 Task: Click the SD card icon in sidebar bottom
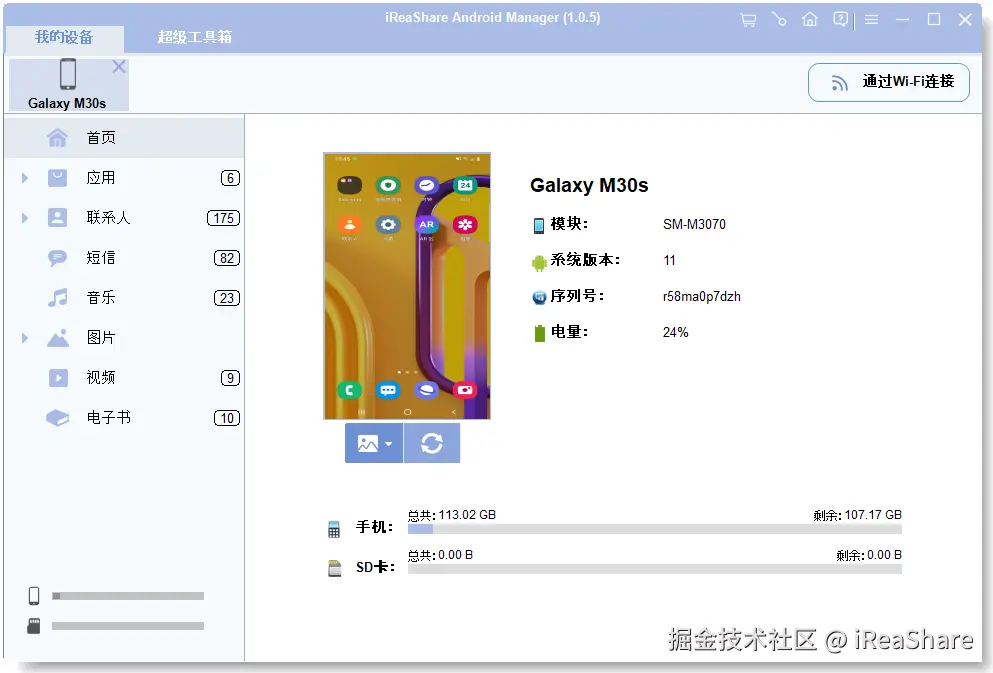34,626
